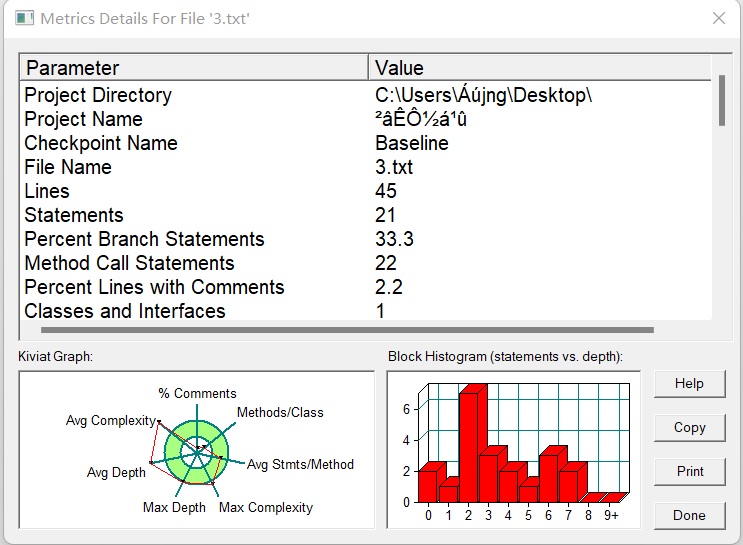Click the Methods/Class label in Kiviat graph
743x545 pixels.
pos(280,412)
